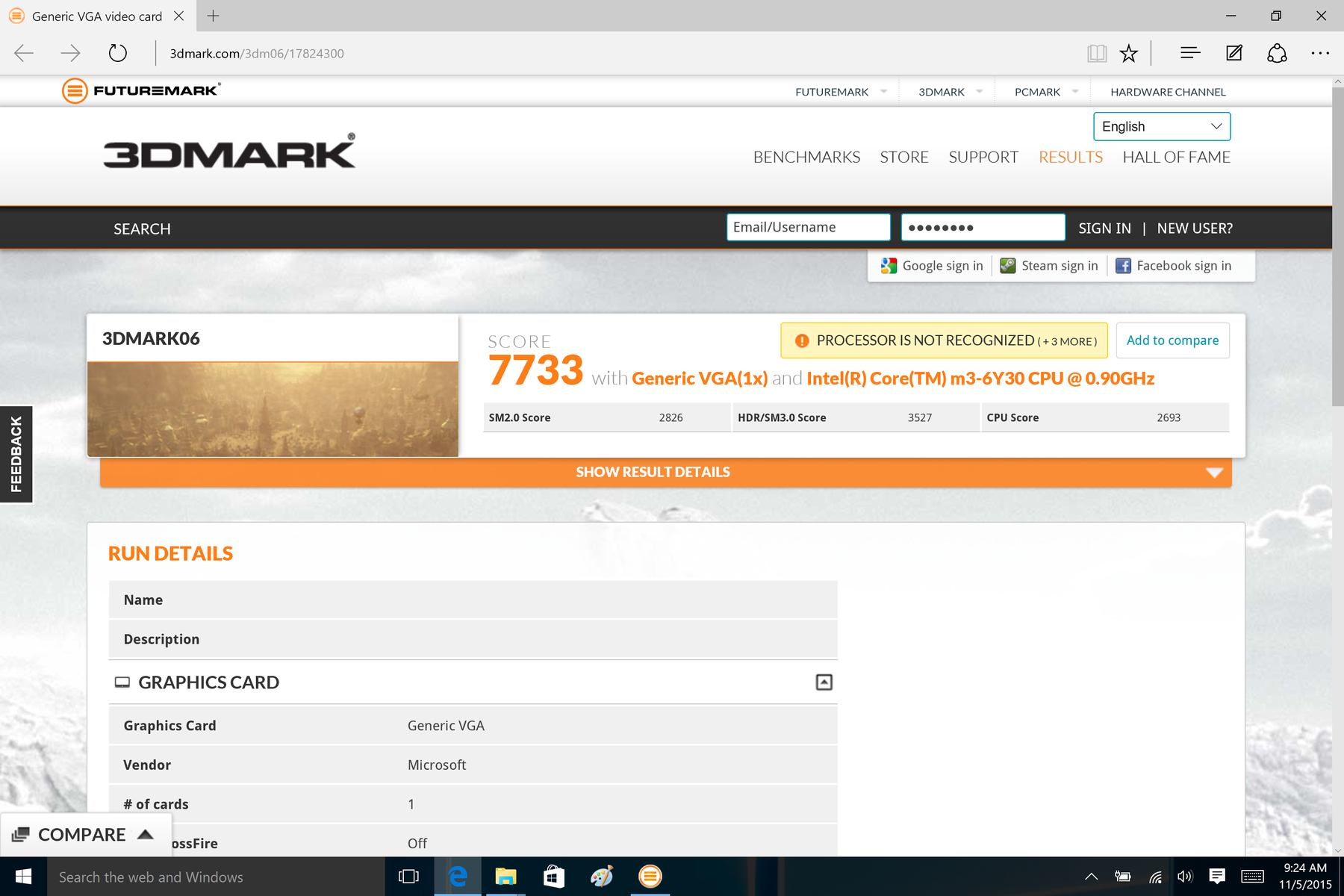The width and height of the screenshot is (1344, 896).
Task: Open the Action Center notification icon
Action: pos(1217,877)
